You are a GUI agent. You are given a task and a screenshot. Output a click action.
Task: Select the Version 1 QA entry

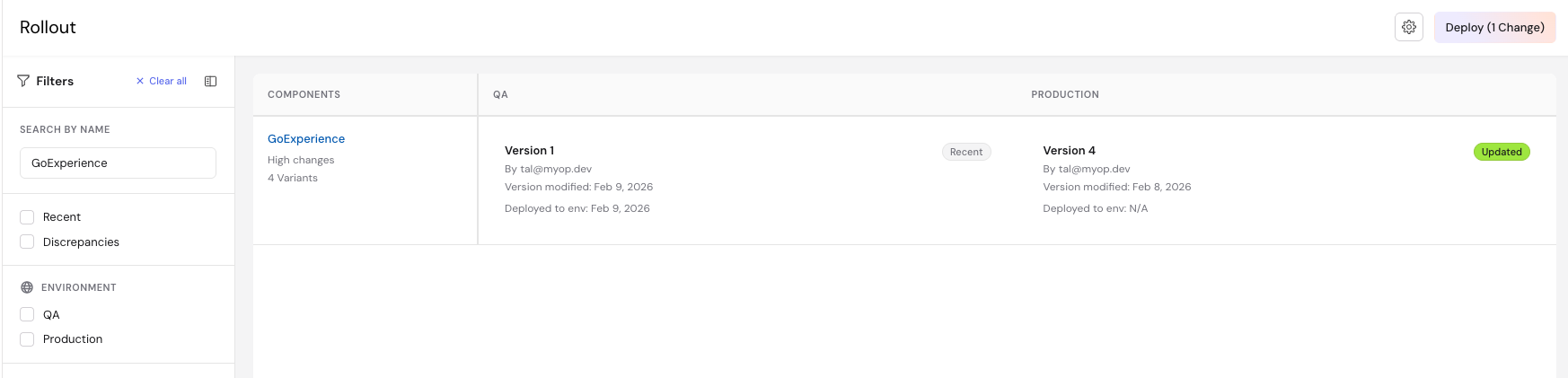click(x=530, y=151)
